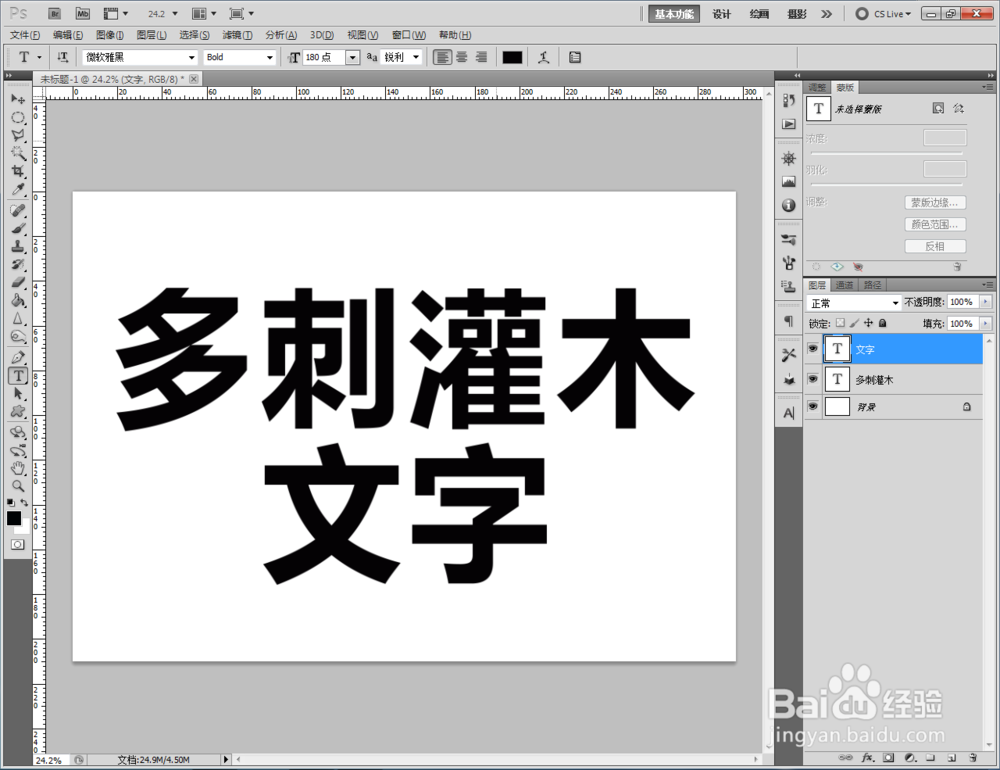1000x770 pixels.
Task: Open CS Live menu
Action: tap(883, 13)
